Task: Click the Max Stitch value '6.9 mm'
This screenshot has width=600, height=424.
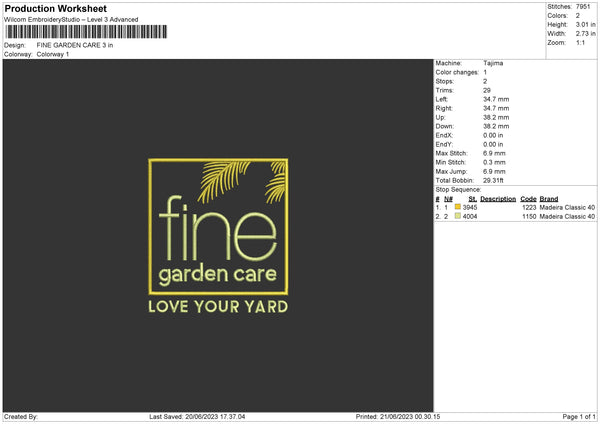Action: click(x=494, y=153)
